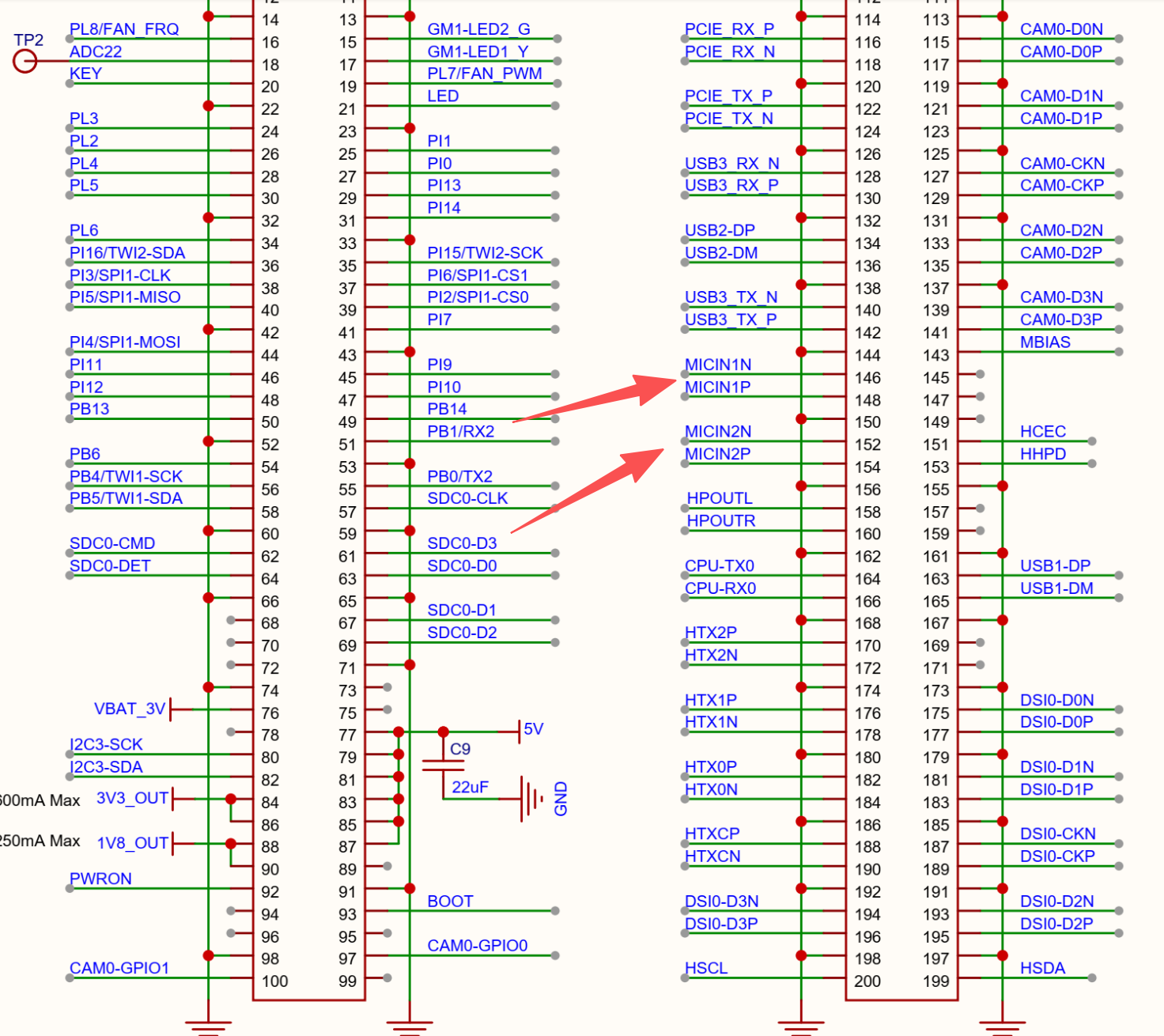
Task: Click the GND ground symbol near C9
Action: point(531,800)
